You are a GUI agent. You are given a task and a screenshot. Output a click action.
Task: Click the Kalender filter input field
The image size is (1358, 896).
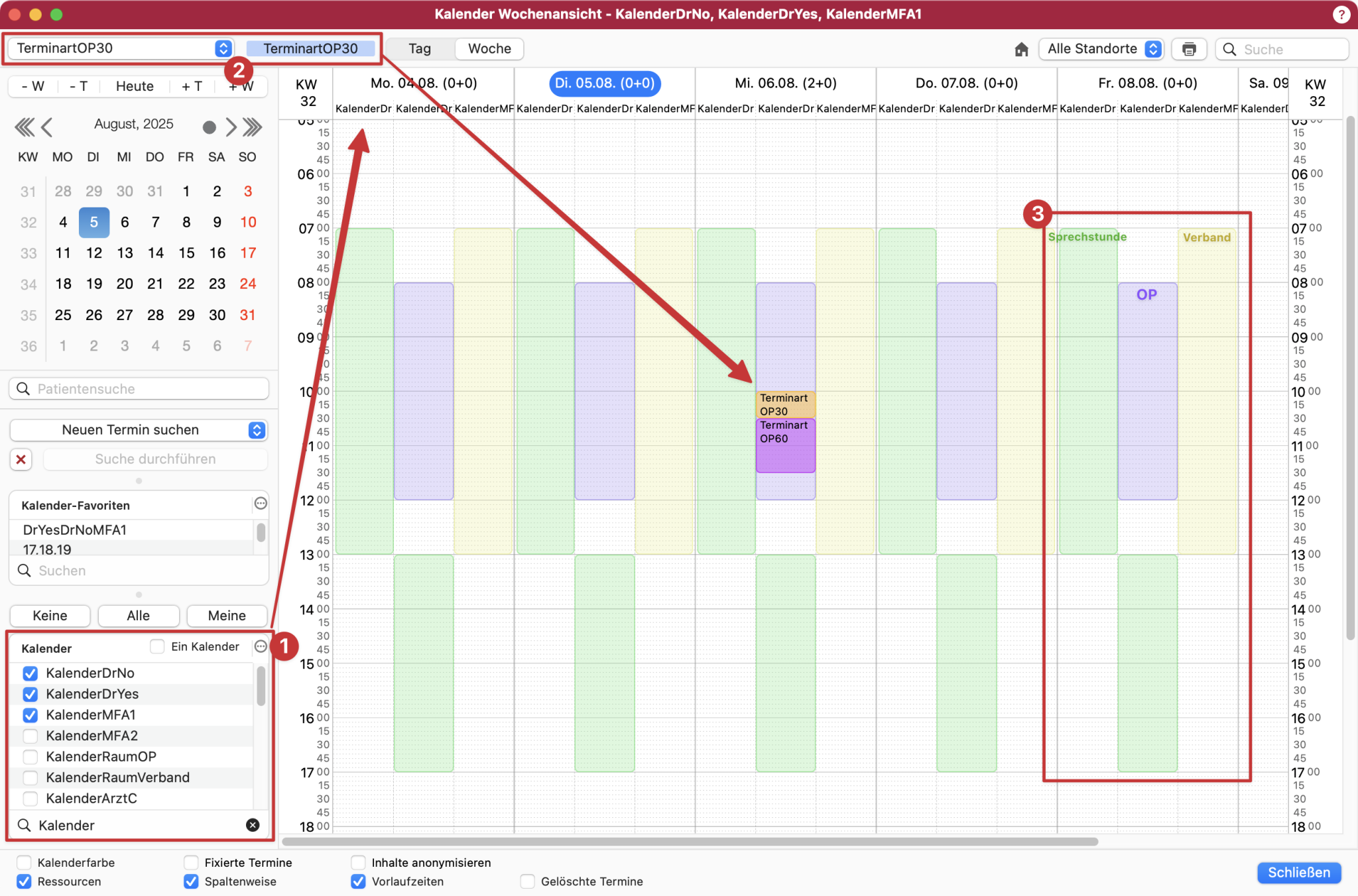click(x=139, y=825)
